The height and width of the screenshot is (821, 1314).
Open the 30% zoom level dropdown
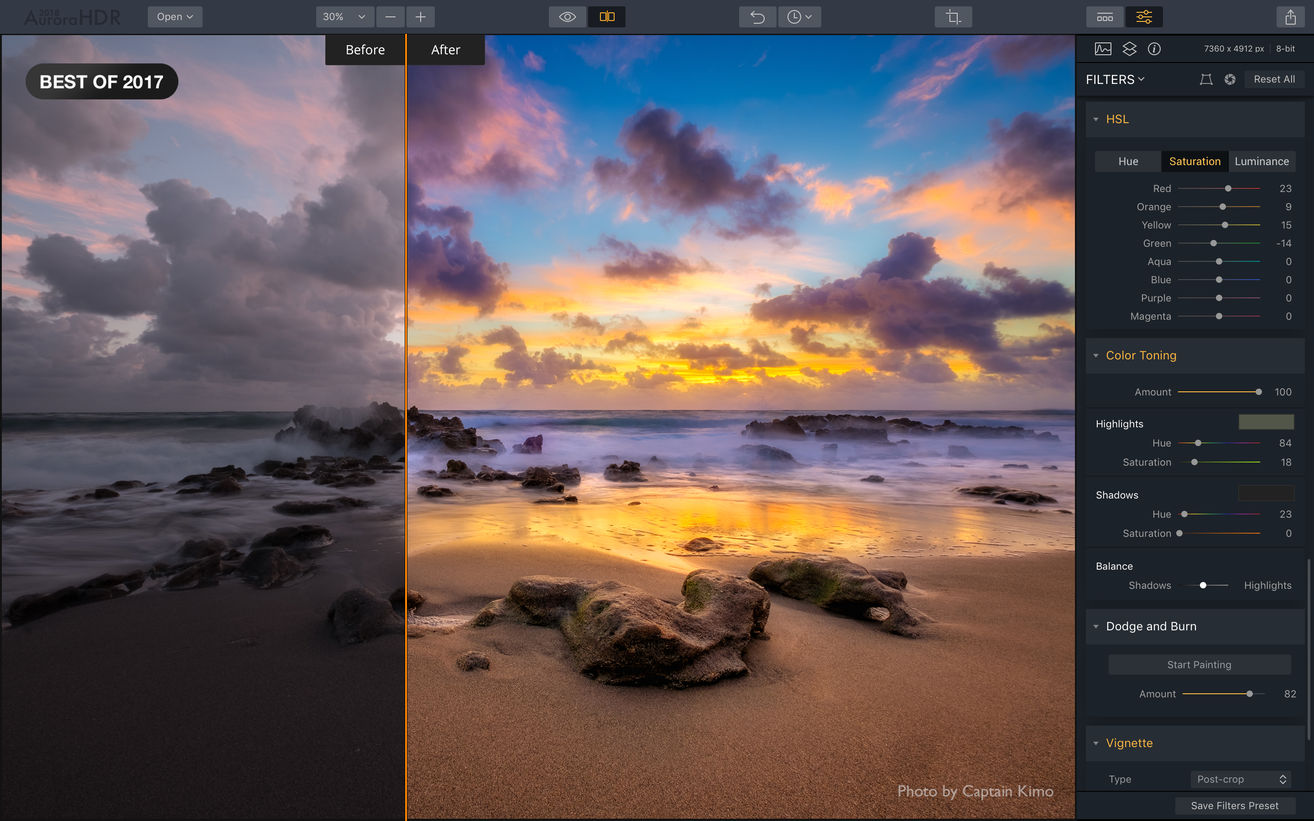click(345, 17)
